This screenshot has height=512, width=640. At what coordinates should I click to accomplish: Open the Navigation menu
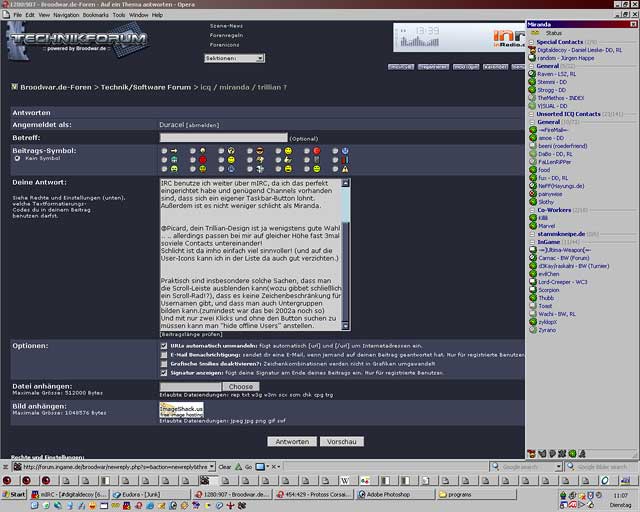point(66,15)
